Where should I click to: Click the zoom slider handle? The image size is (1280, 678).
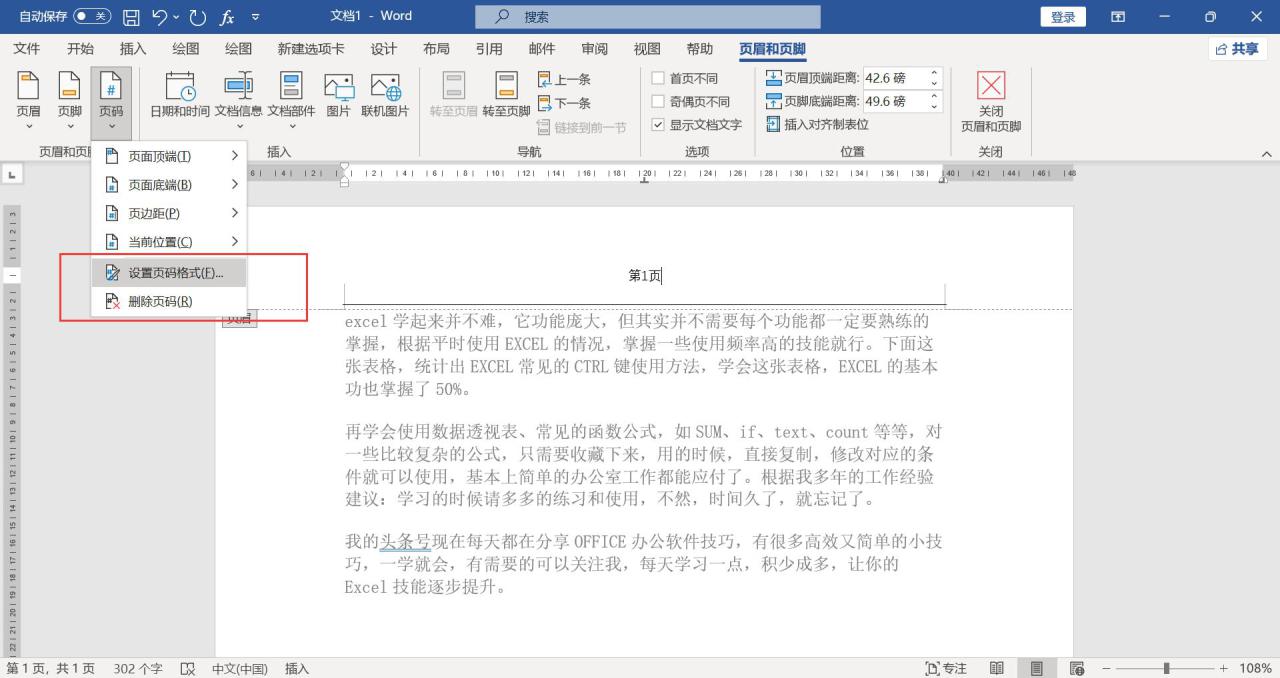coord(1167,668)
